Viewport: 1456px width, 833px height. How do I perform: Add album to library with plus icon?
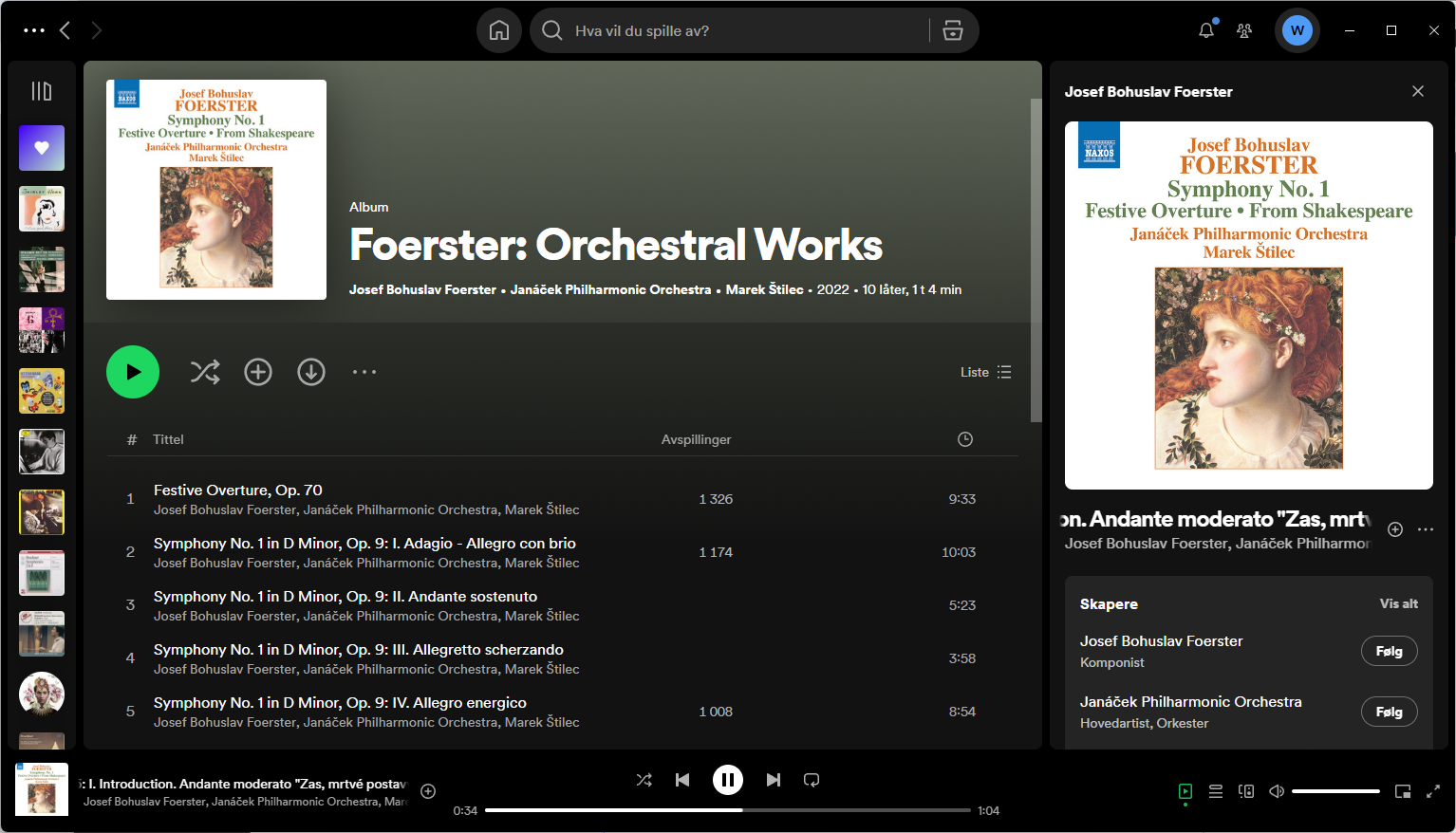258,372
